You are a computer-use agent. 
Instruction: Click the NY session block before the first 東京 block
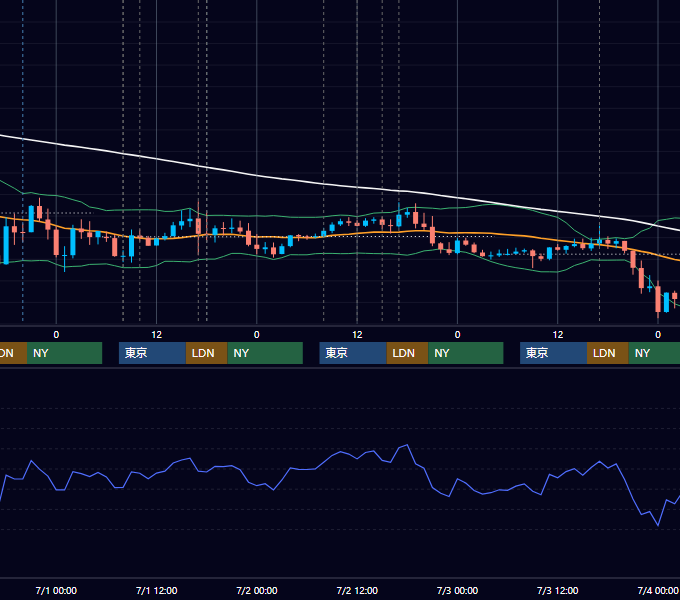click(x=64, y=353)
